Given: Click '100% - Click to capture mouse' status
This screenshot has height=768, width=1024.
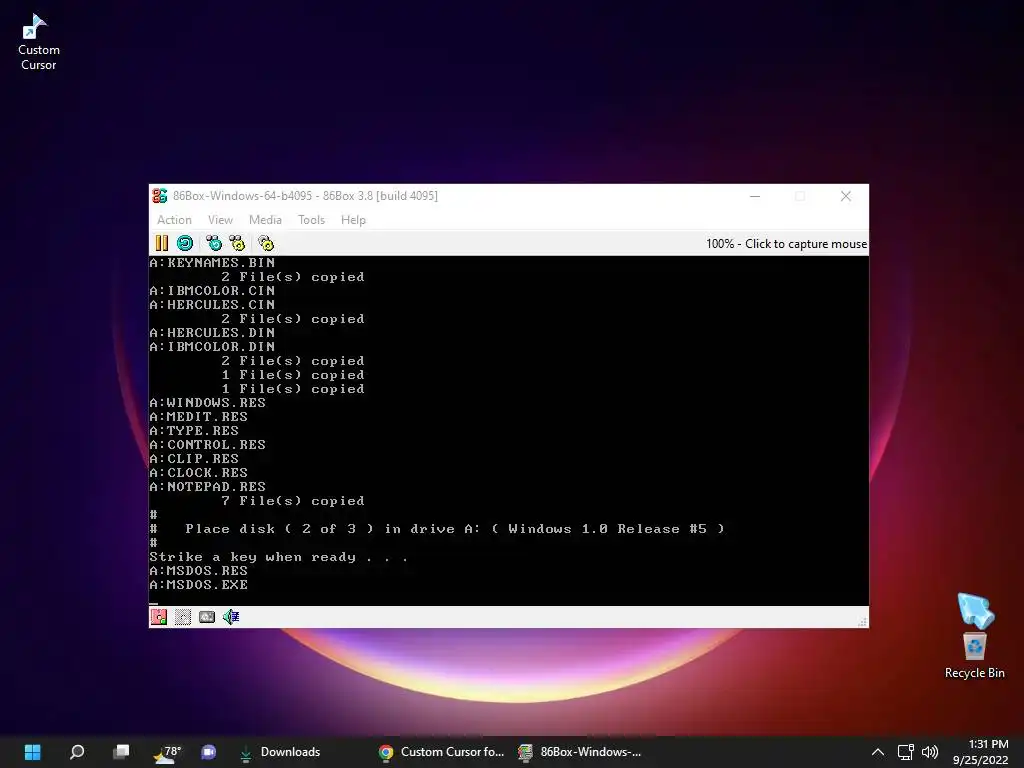Looking at the screenshot, I should [786, 244].
